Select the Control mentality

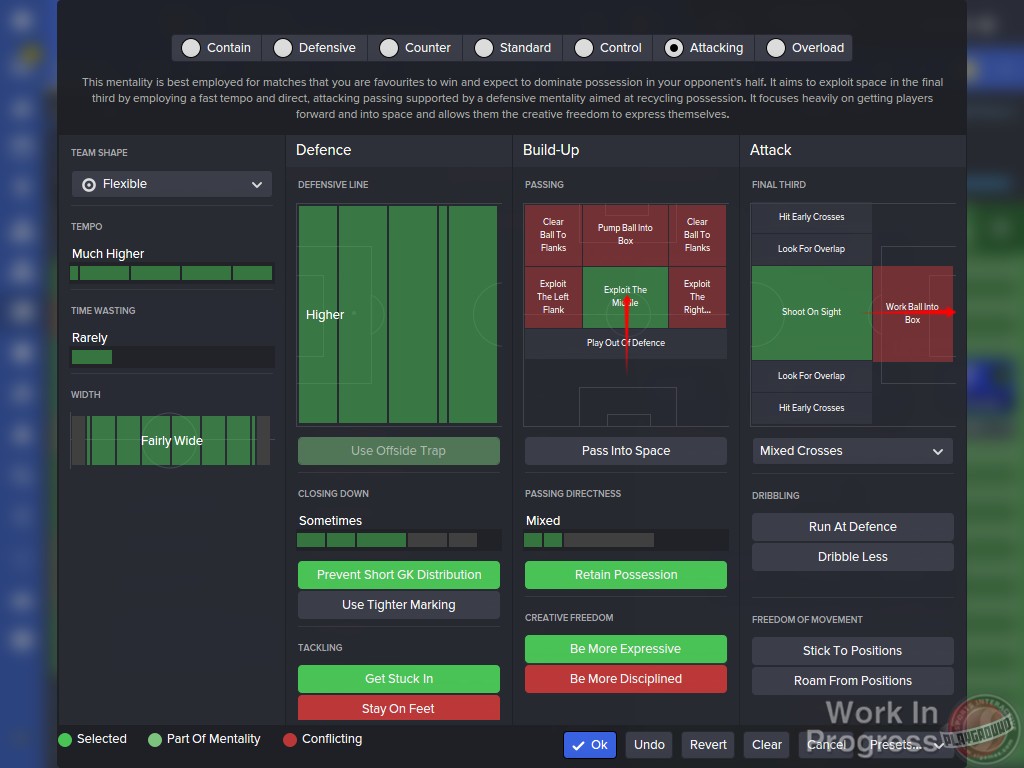610,47
